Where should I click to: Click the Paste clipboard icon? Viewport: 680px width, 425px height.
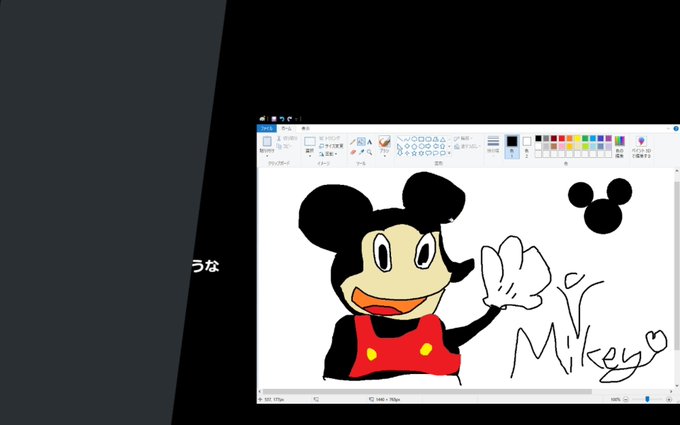[267, 142]
